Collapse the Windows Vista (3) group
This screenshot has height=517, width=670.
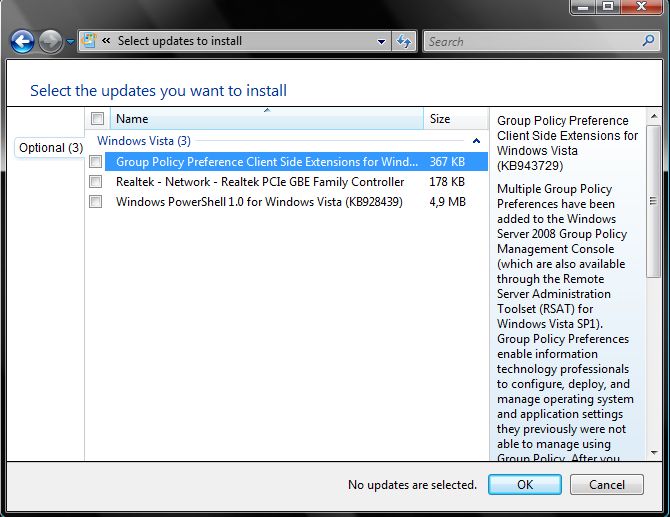[x=476, y=141]
